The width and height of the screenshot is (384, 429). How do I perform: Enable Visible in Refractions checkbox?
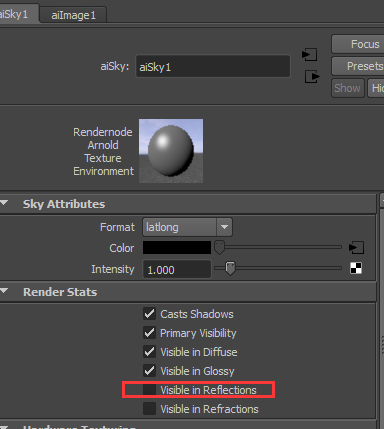click(x=149, y=409)
